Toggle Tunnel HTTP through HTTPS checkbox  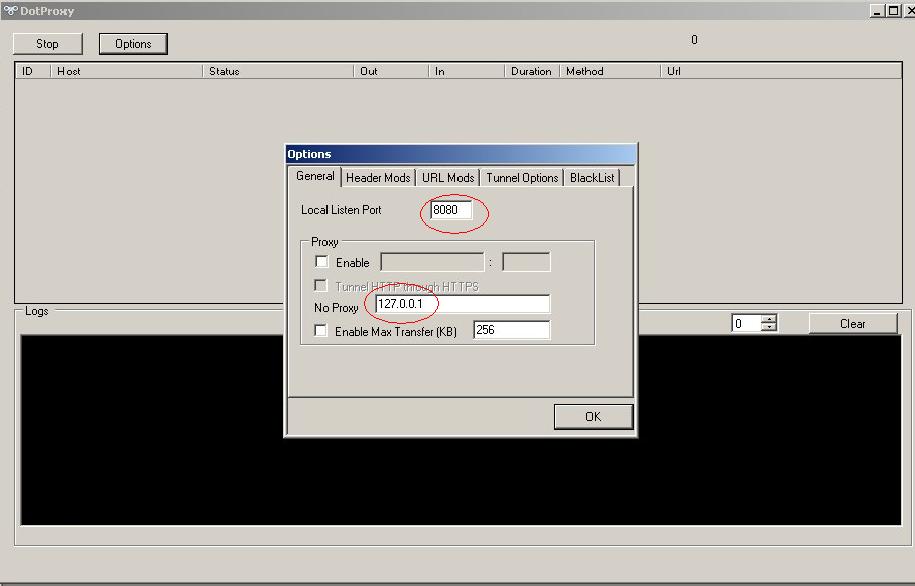point(320,285)
